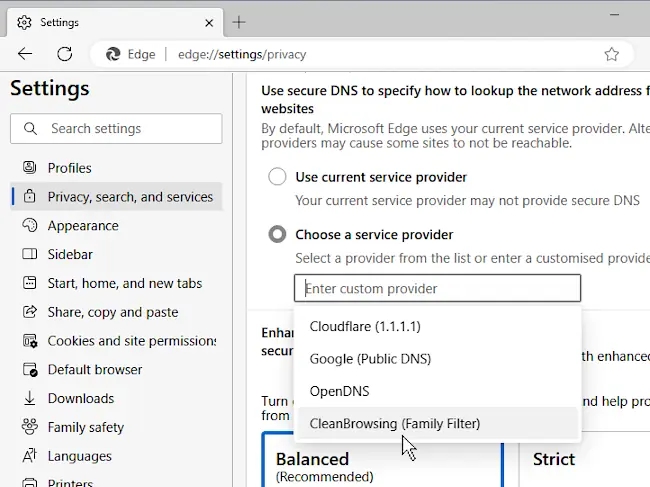Screen dimensions: 650x487
Task: Click the Profiles sidebar icon
Action: click(x=29, y=167)
